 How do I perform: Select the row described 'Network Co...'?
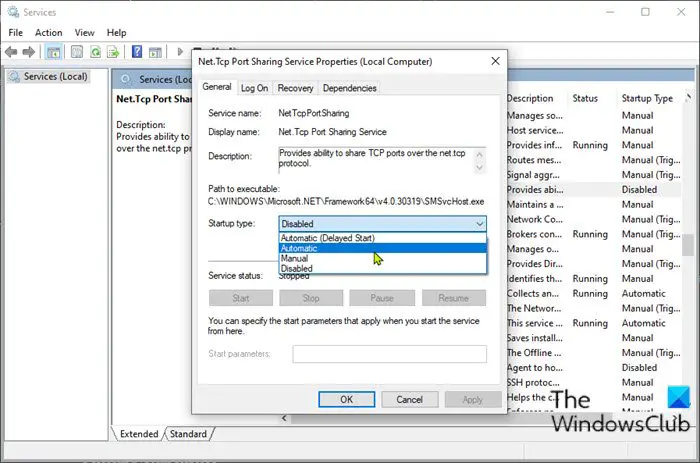[x=594, y=219]
